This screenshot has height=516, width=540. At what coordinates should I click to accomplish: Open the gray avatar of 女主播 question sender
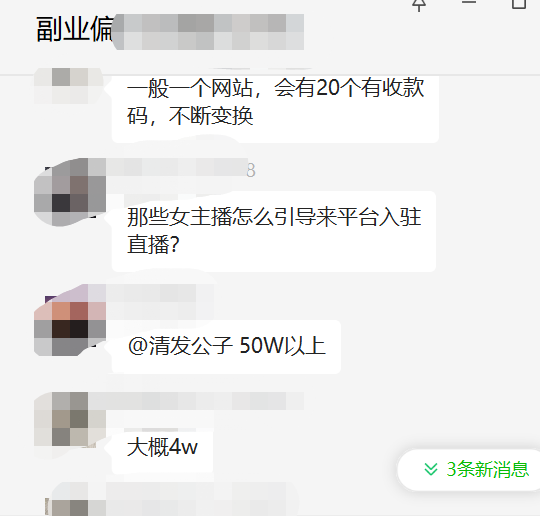pos(70,192)
